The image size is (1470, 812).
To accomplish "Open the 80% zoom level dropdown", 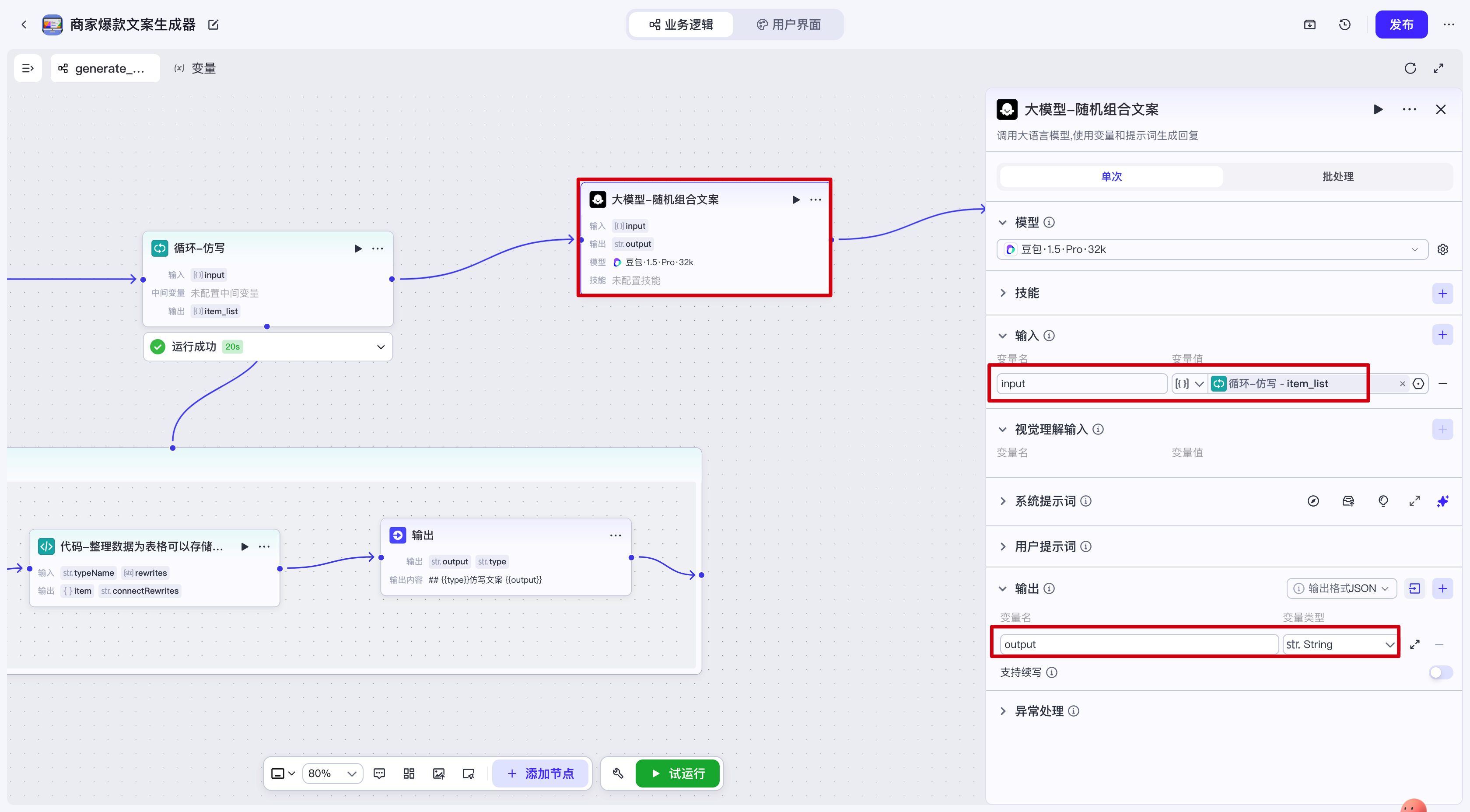I will (x=332, y=773).
